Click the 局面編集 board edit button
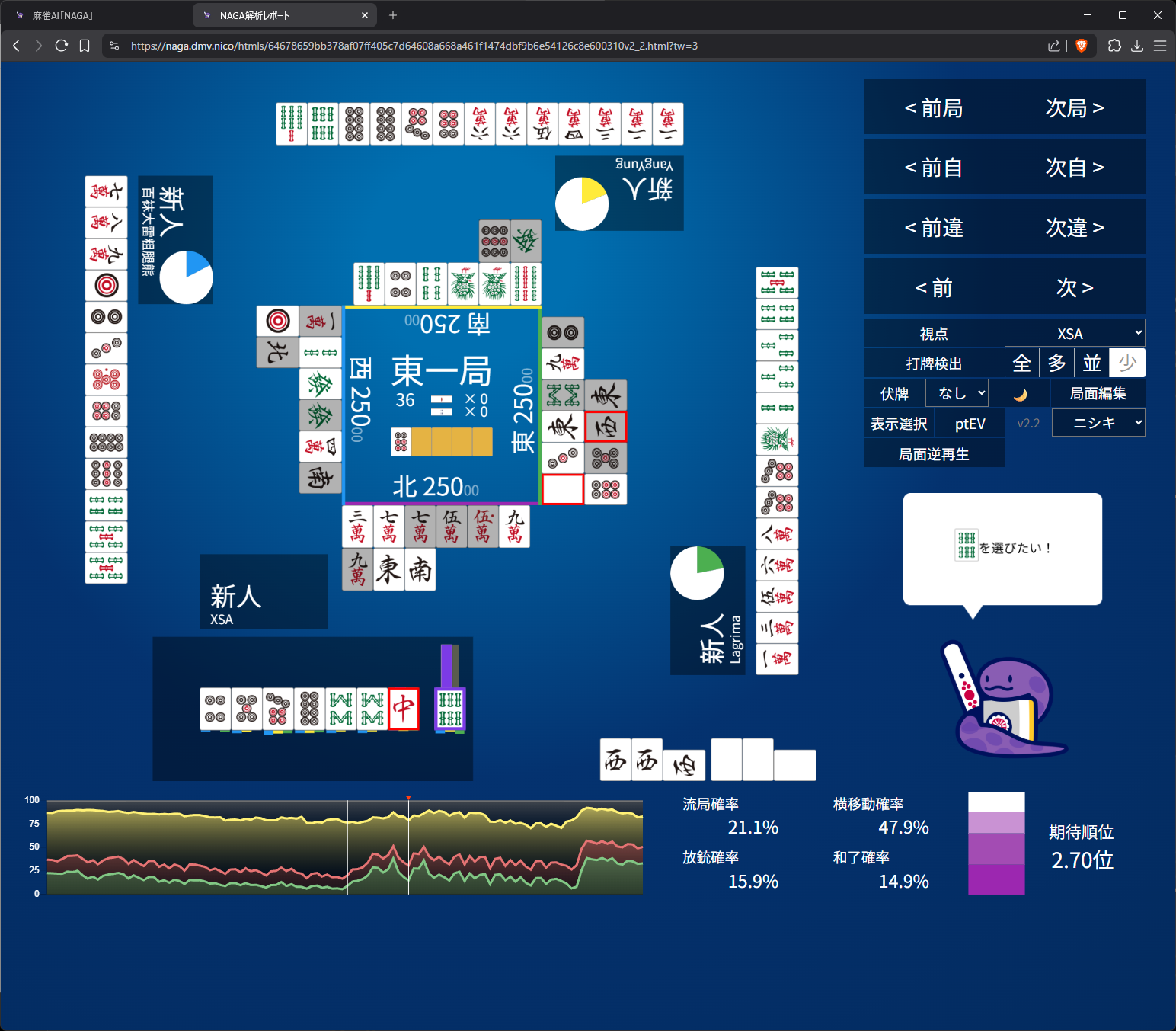The image size is (1176, 1031). [1098, 393]
